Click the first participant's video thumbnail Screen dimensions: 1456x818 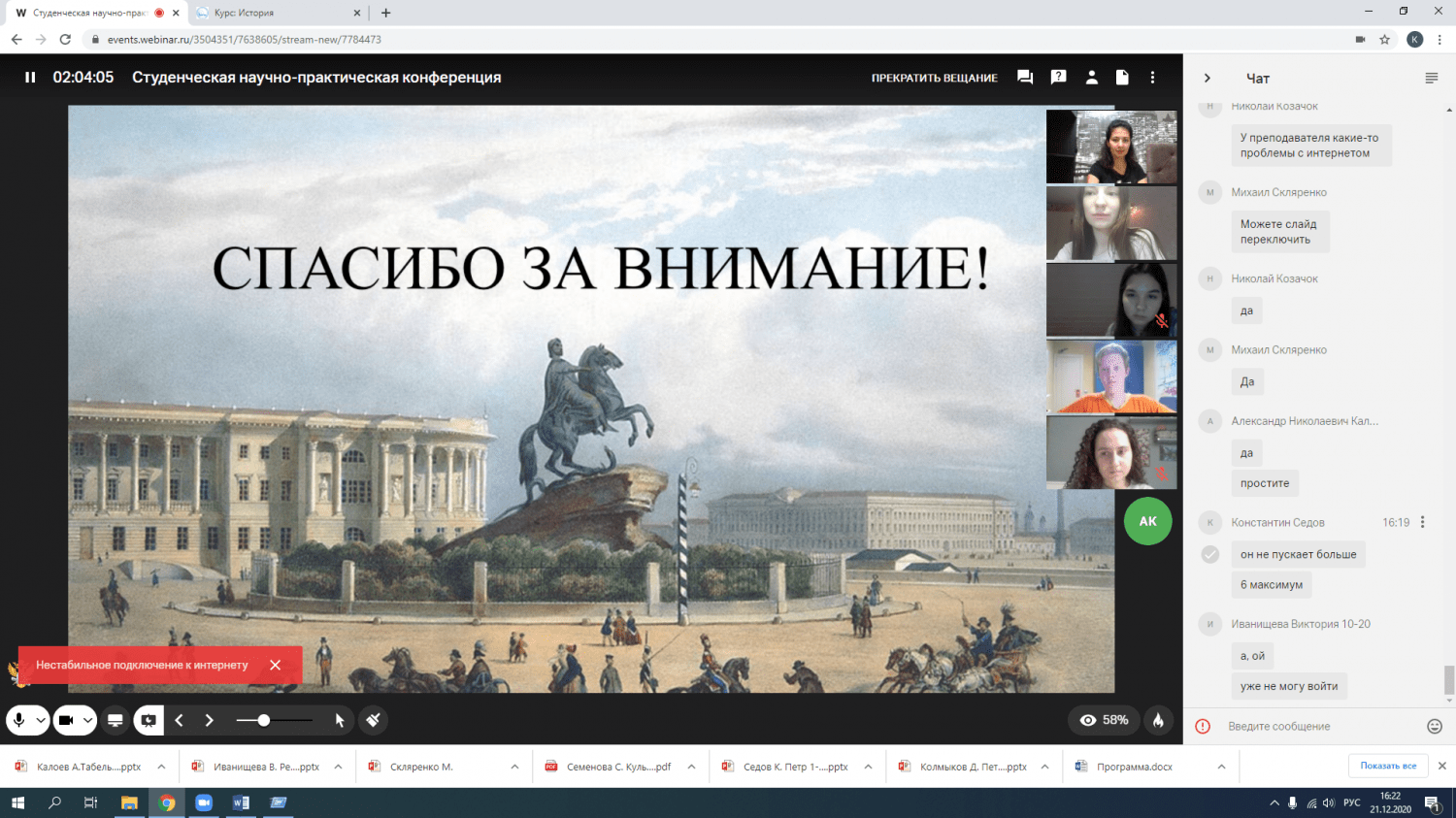click(x=1111, y=147)
